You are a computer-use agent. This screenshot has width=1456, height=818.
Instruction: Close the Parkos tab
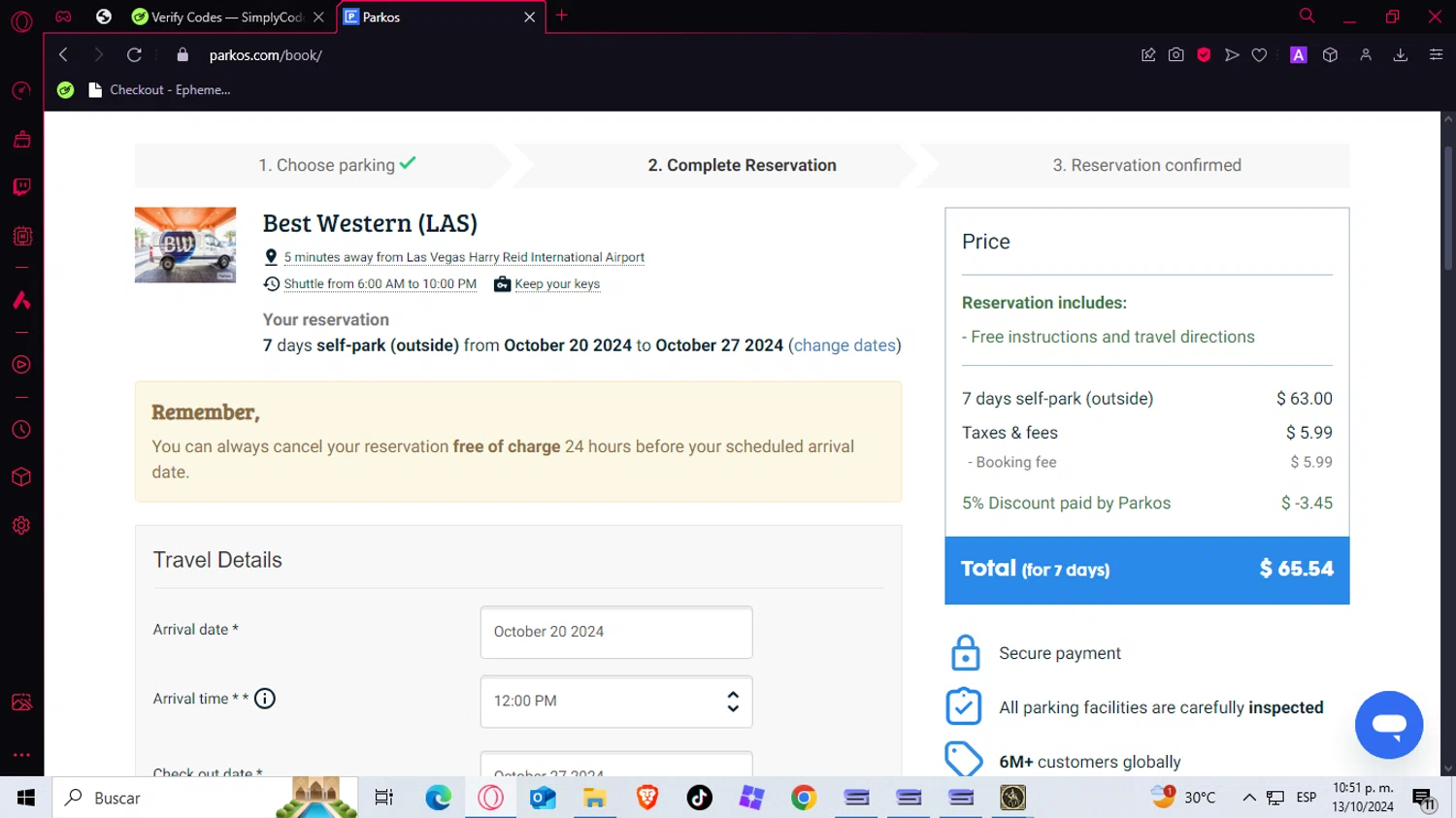click(x=529, y=16)
